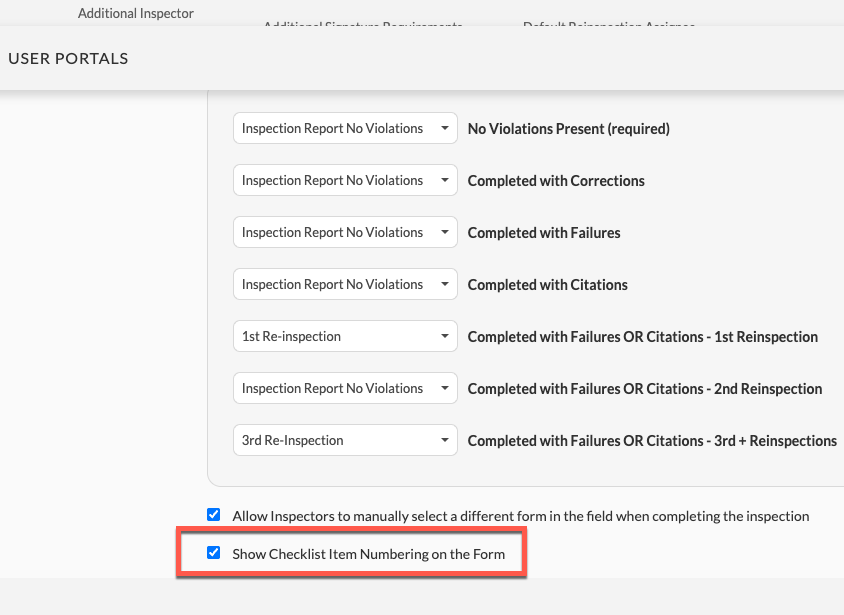Toggle the Show Checklist Item Numbering checkbox
This screenshot has width=844, height=615.
(x=214, y=553)
